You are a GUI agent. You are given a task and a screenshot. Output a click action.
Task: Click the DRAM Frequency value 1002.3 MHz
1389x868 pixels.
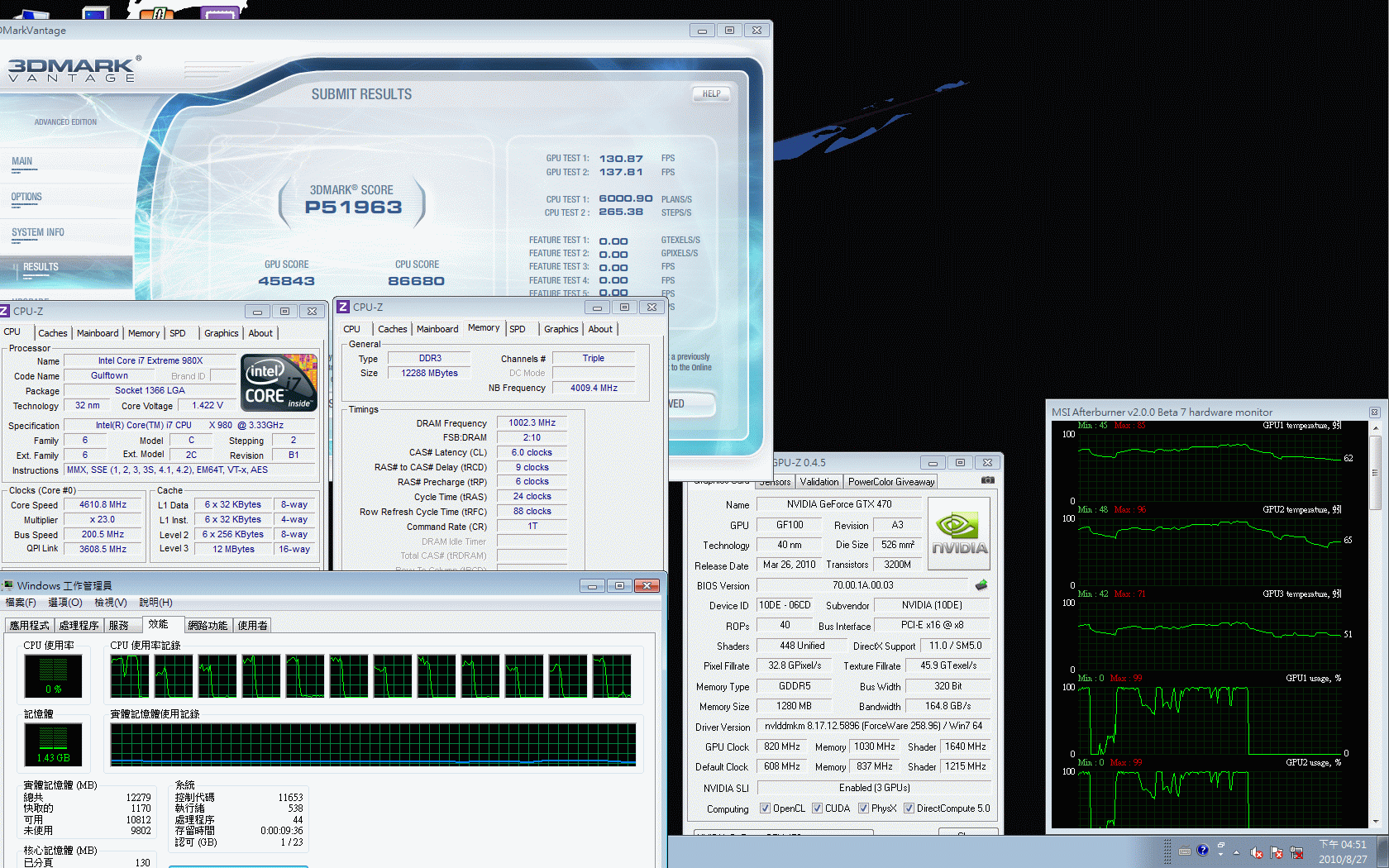pyautogui.click(x=532, y=422)
